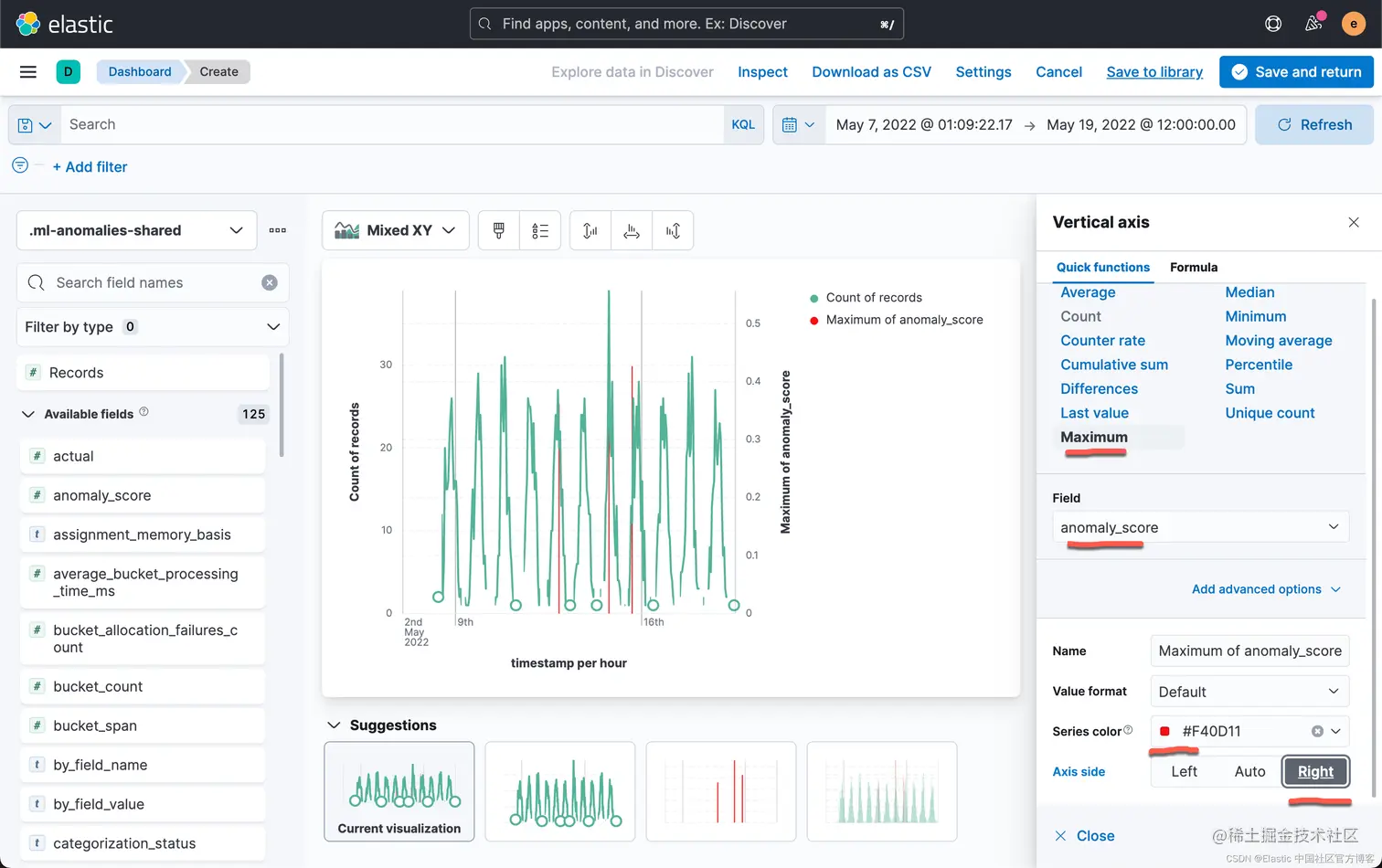The image size is (1382, 868).
Task: Open Value format Default dropdown
Action: click(x=1249, y=692)
